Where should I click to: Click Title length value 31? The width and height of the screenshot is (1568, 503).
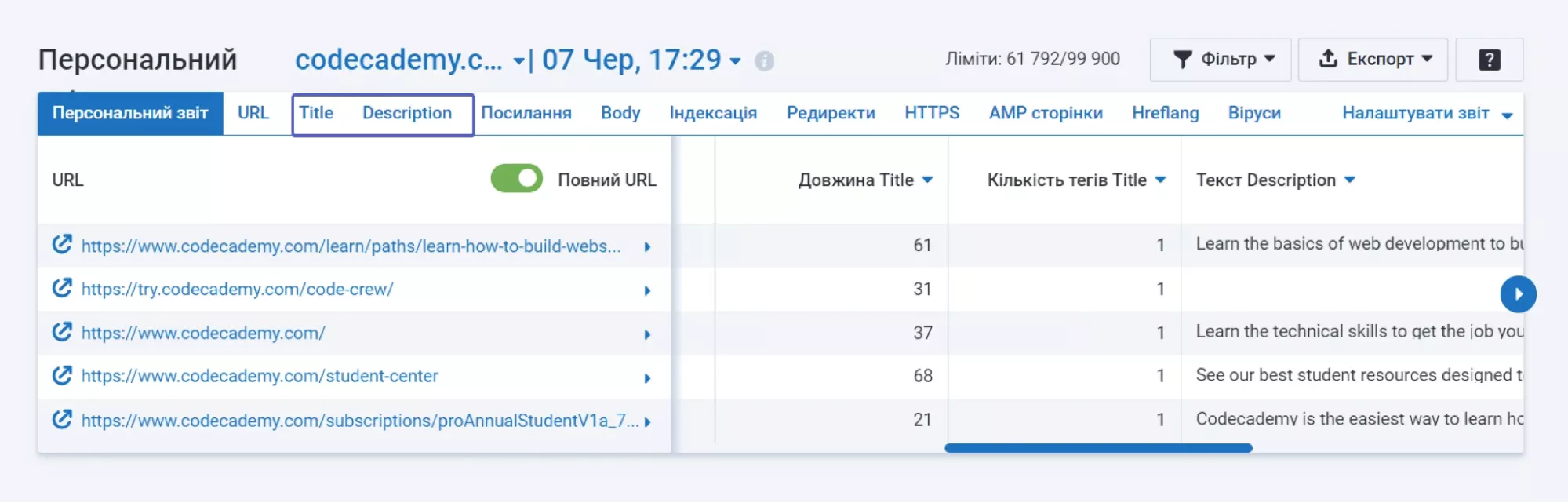pos(922,289)
